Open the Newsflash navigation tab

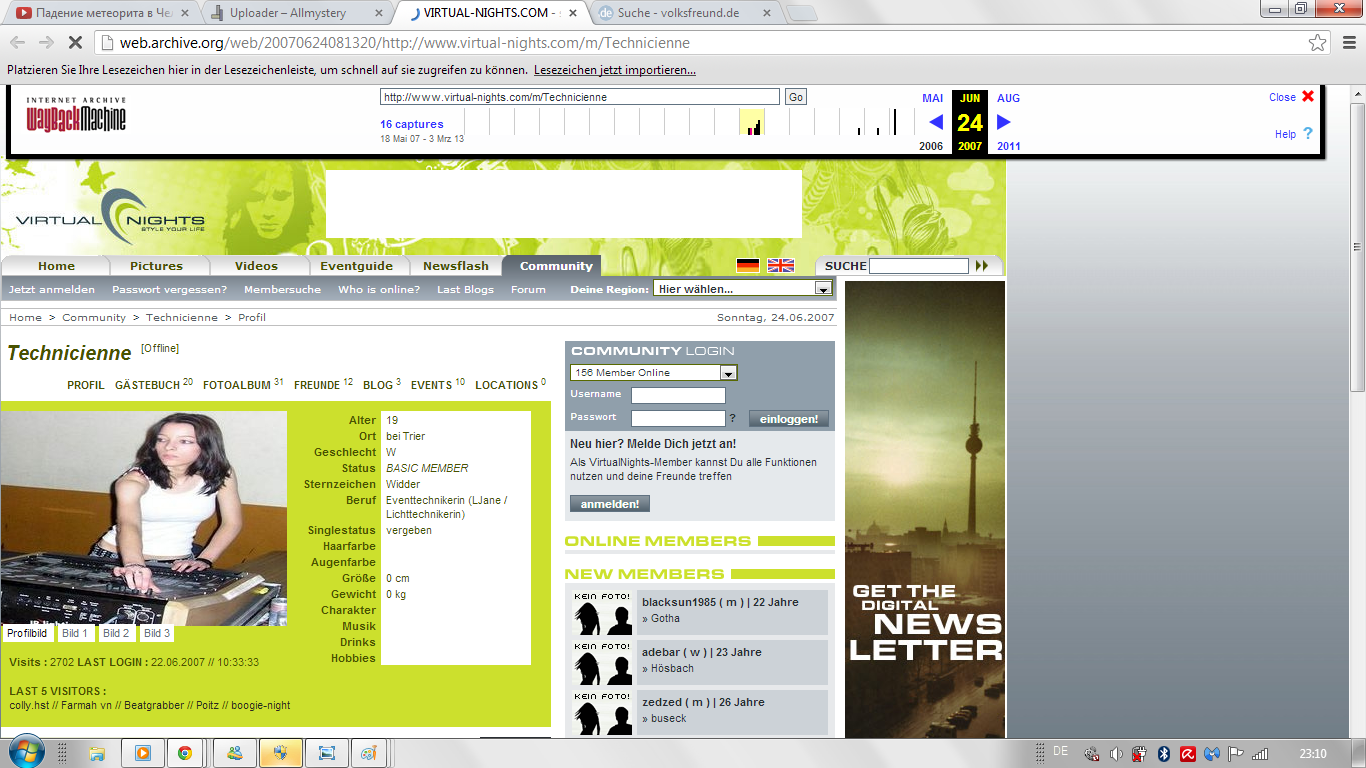[456, 266]
